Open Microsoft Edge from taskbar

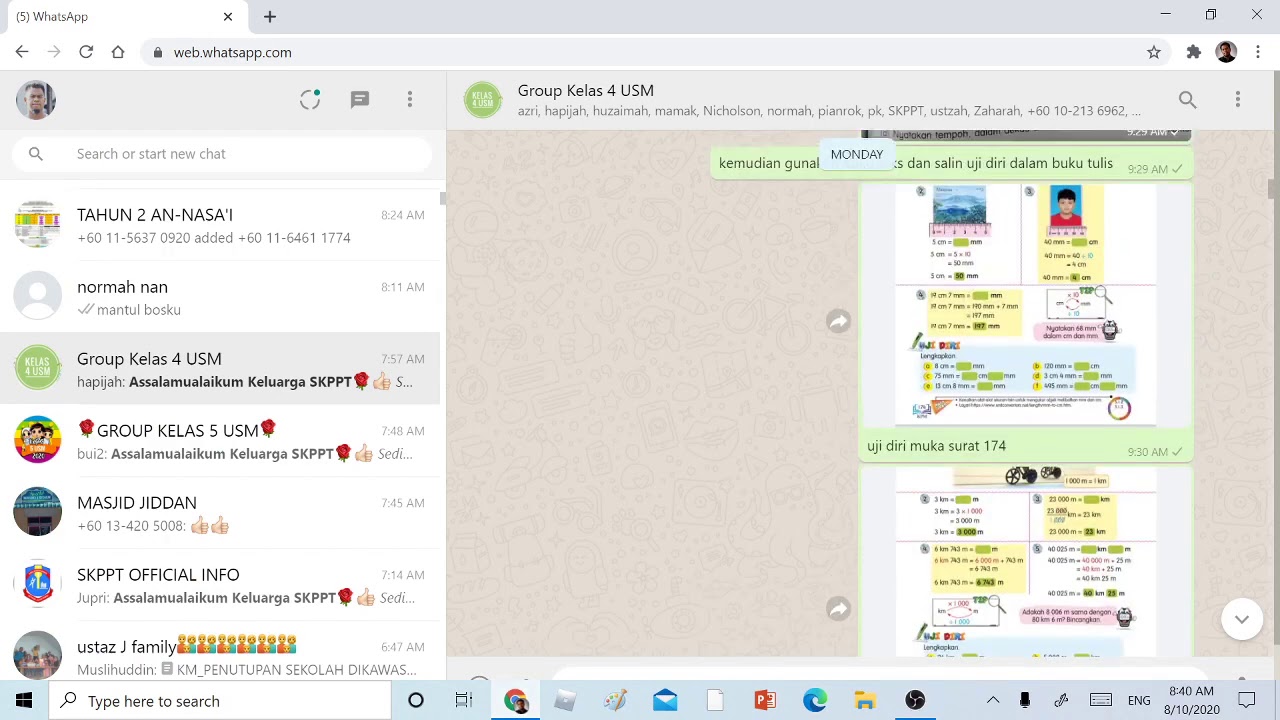[815, 701]
